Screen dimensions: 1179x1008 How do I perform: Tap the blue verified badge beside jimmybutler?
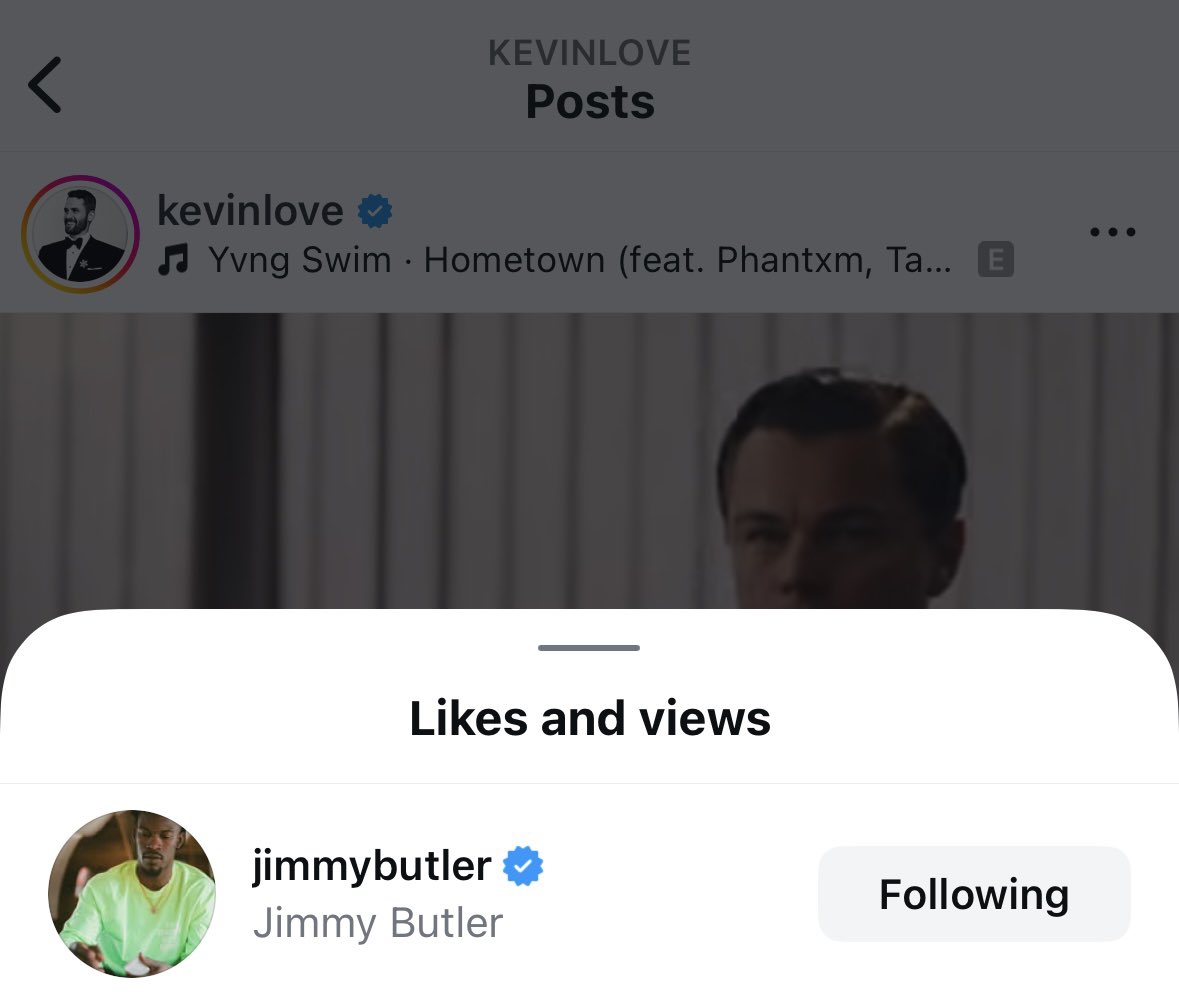(x=522, y=866)
